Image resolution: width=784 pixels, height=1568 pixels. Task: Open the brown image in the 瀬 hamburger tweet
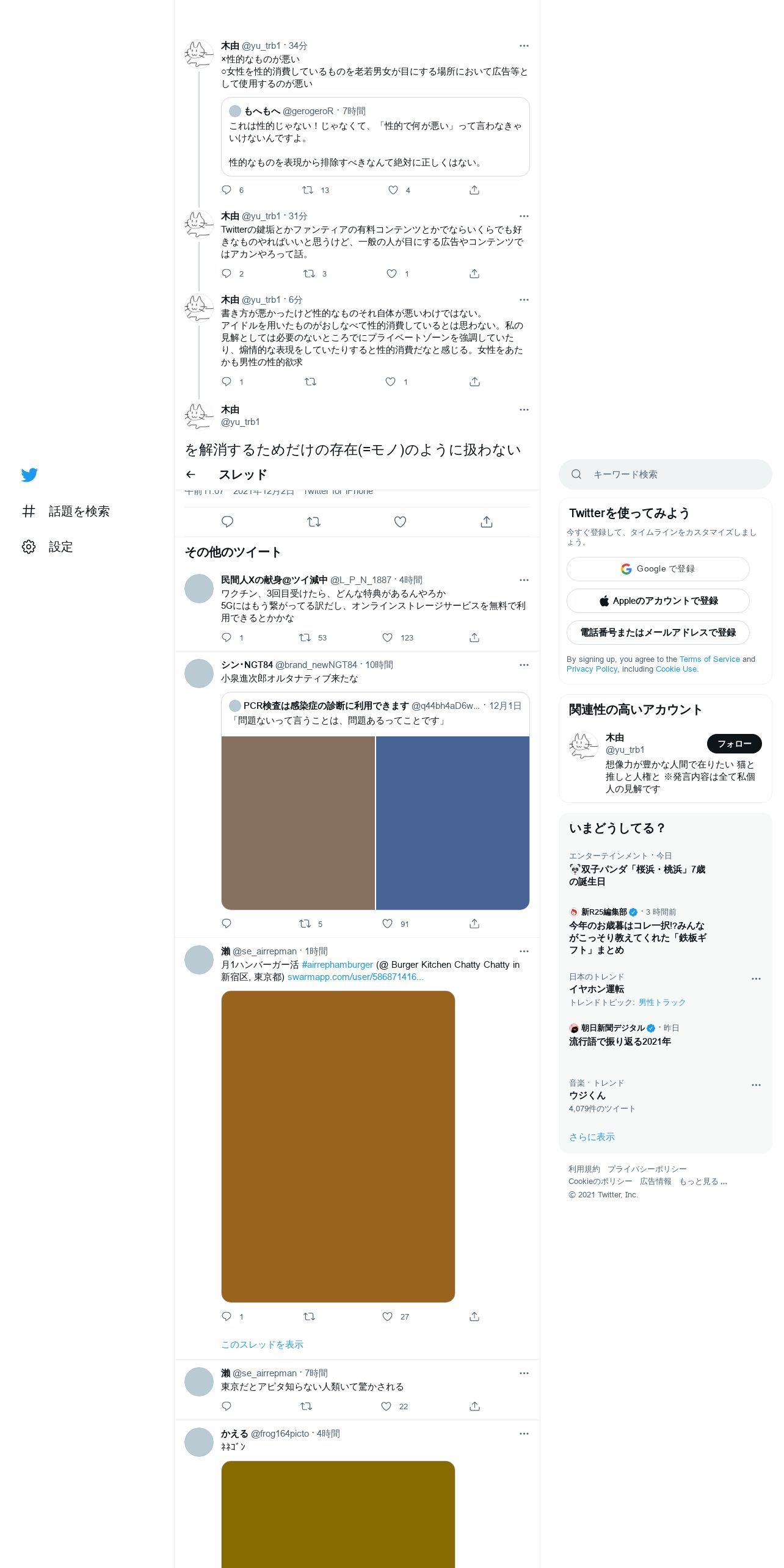click(338, 1147)
